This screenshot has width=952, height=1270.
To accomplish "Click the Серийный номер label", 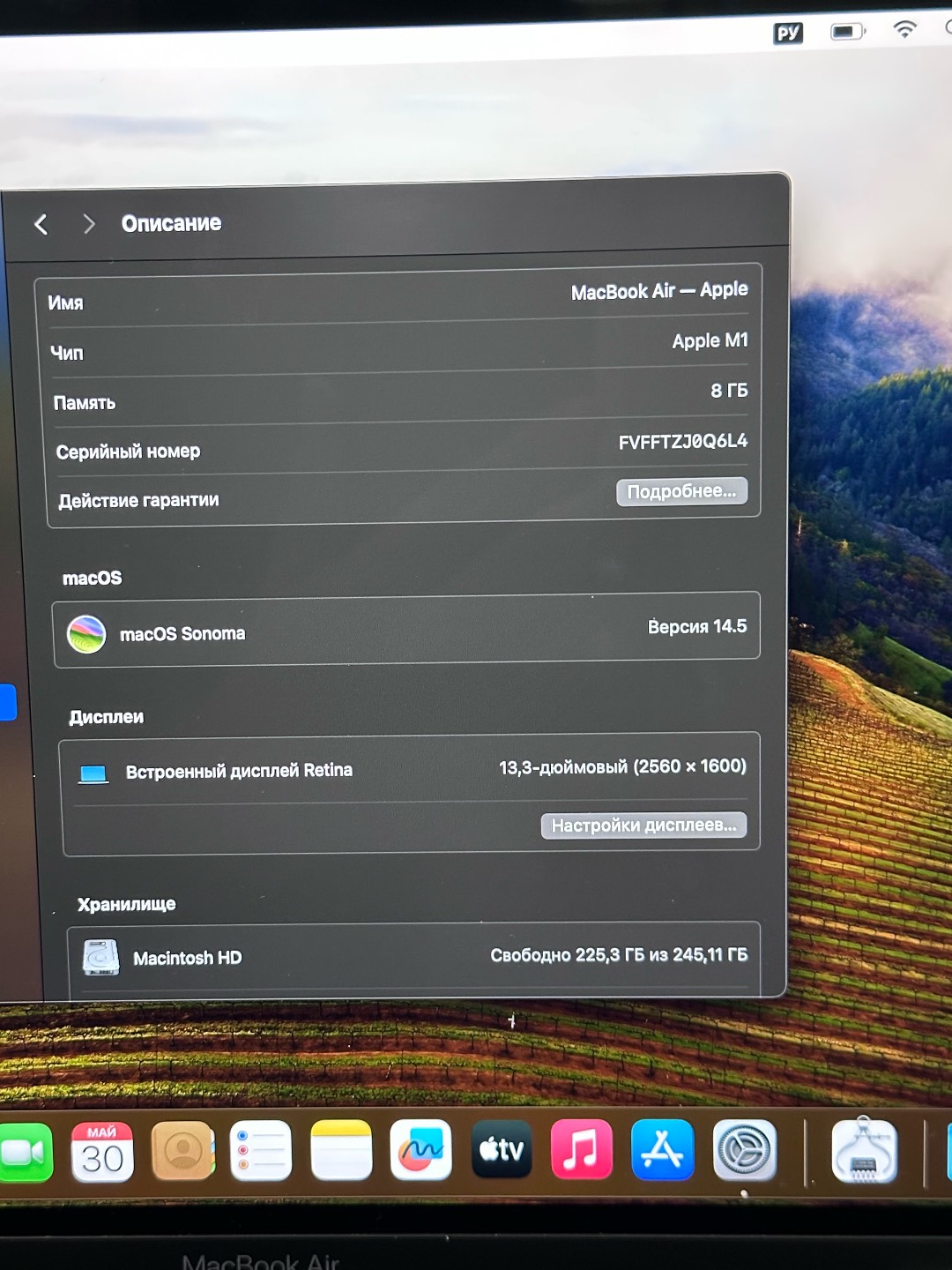I will [x=129, y=452].
